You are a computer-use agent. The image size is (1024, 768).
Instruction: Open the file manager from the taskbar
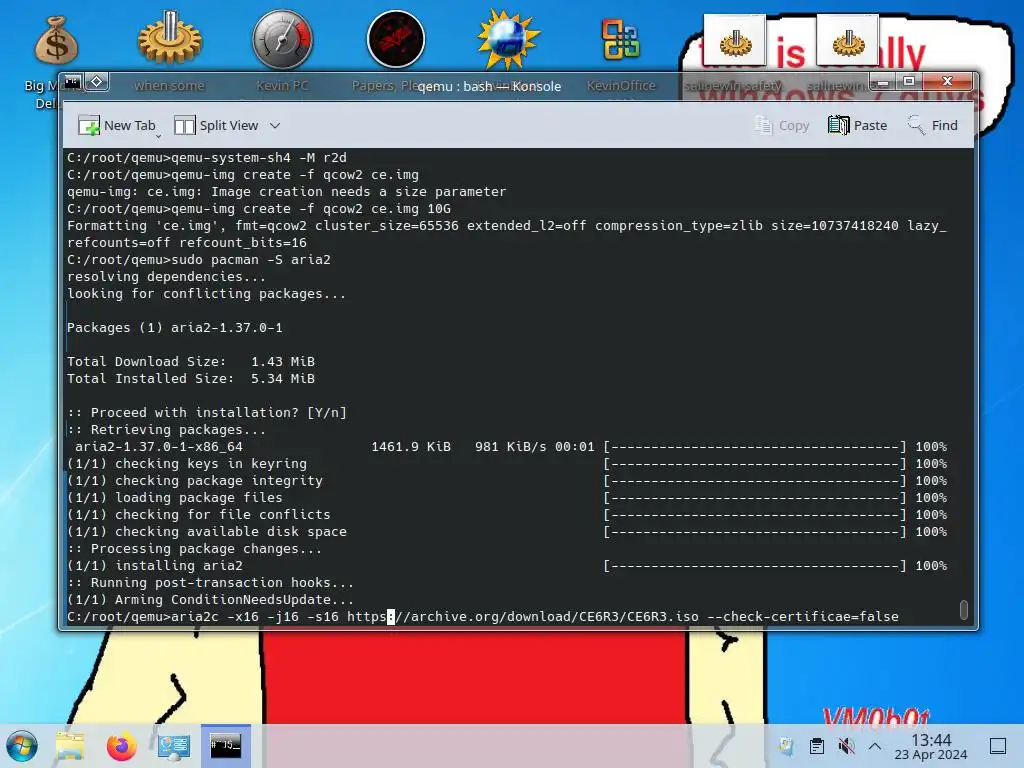pyautogui.click(x=71, y=746)
